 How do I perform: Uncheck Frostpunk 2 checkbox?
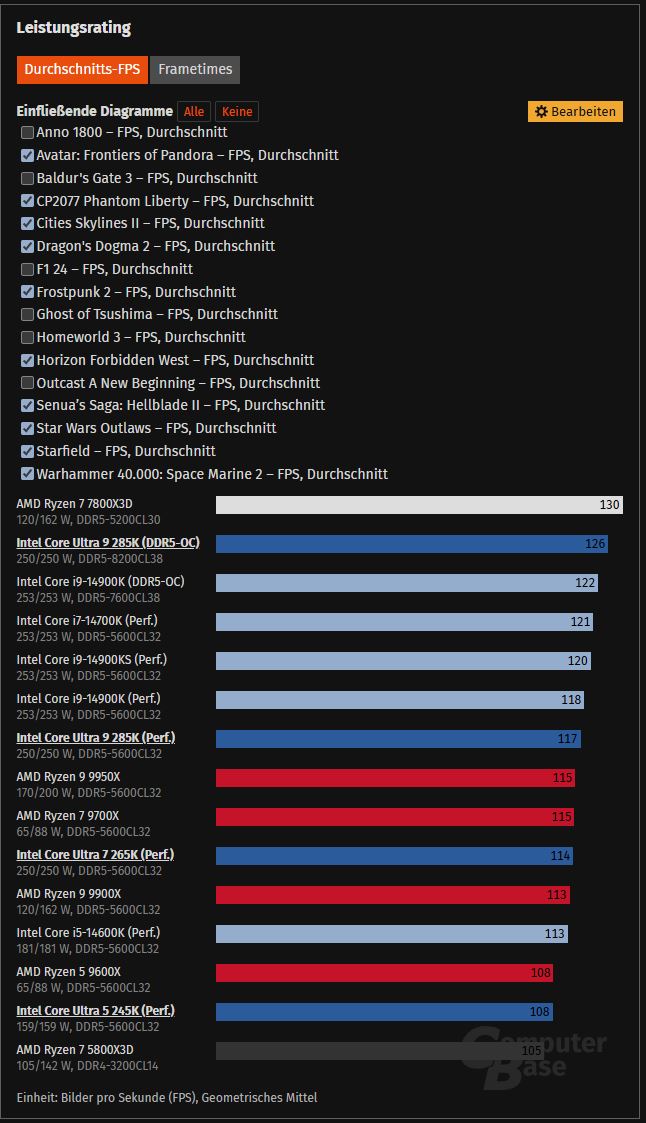click(x=27, y=291)
